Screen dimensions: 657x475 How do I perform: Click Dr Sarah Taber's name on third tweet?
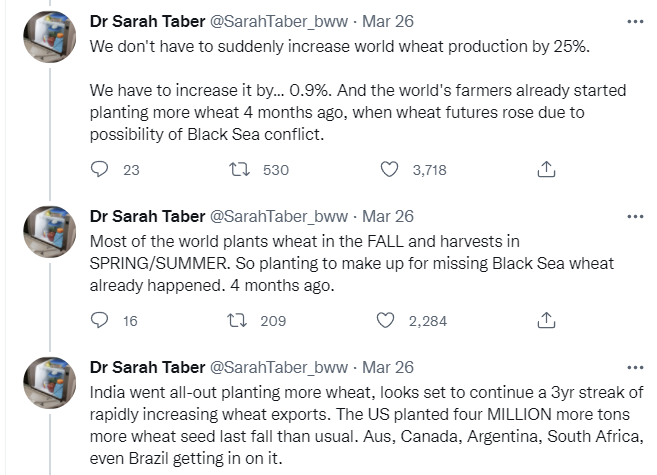(x=145, y=367)
